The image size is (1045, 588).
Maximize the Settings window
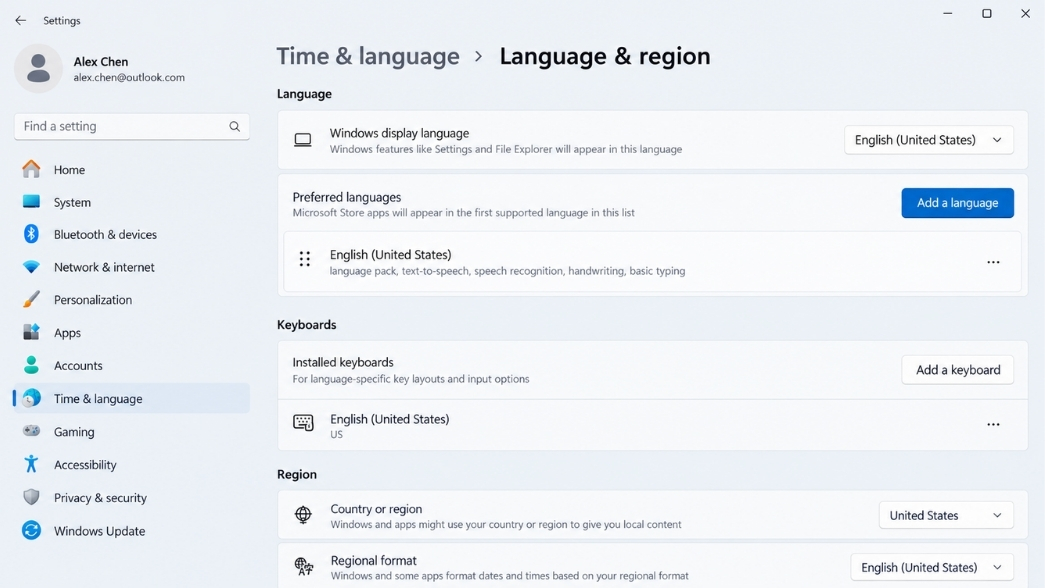(x=986, y=13)
